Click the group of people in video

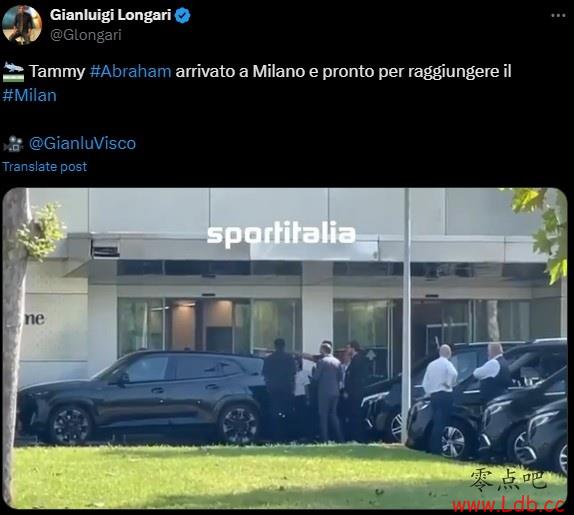[x=316, y=391]
